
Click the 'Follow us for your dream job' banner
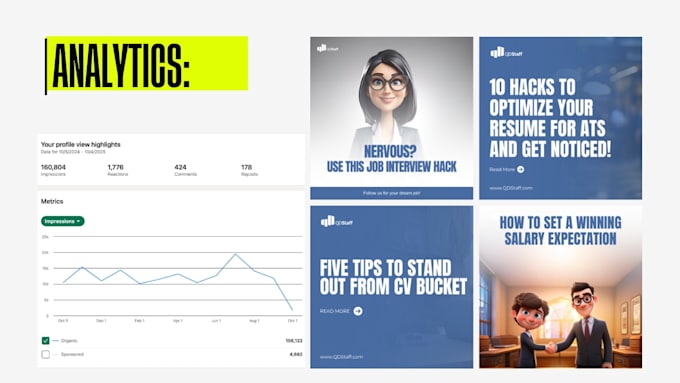click(x=392, y=193)
